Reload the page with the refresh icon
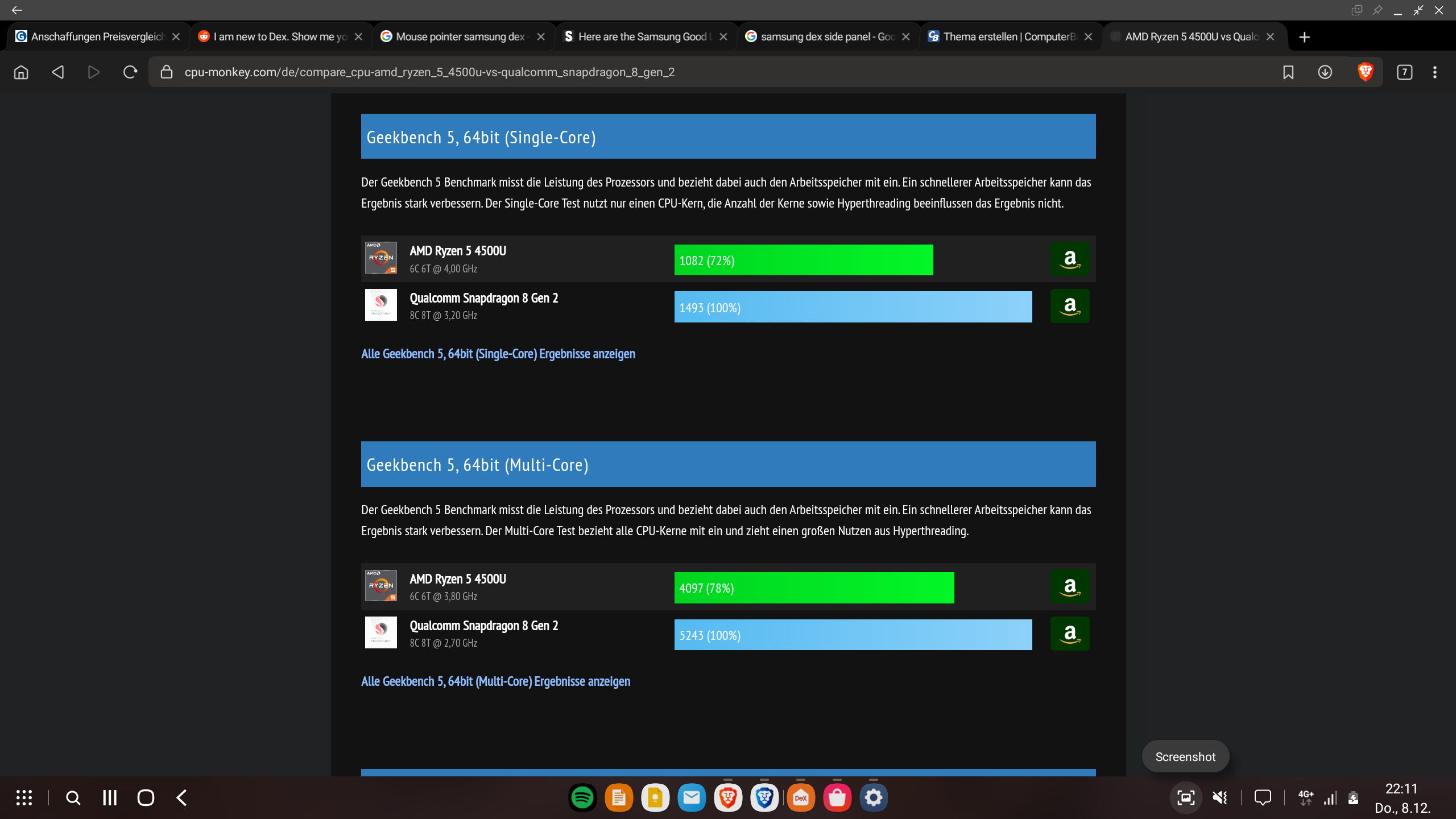Viewport: 1456px width, 819px height. [x=130, y=72]
